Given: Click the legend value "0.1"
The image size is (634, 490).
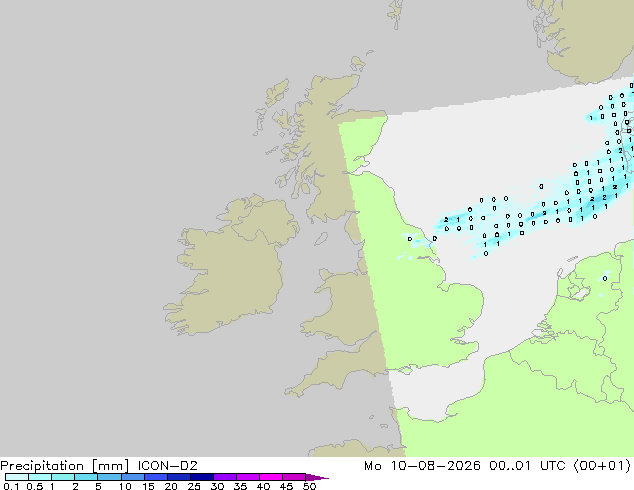Looking at the screenshot, I should pyautogui.click(x=11, y=486).
